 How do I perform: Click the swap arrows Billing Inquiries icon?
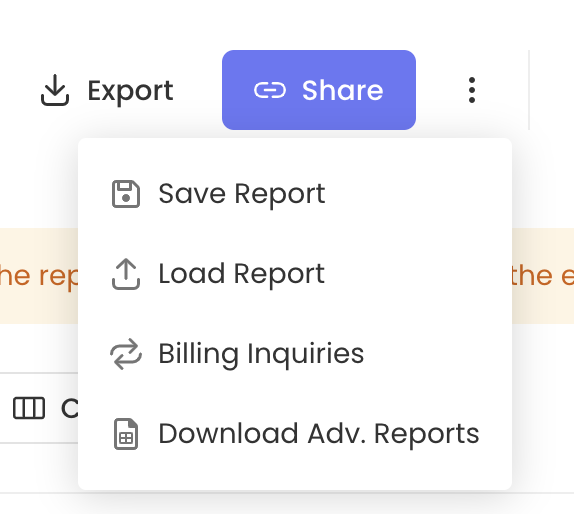[x=126, y=354]
